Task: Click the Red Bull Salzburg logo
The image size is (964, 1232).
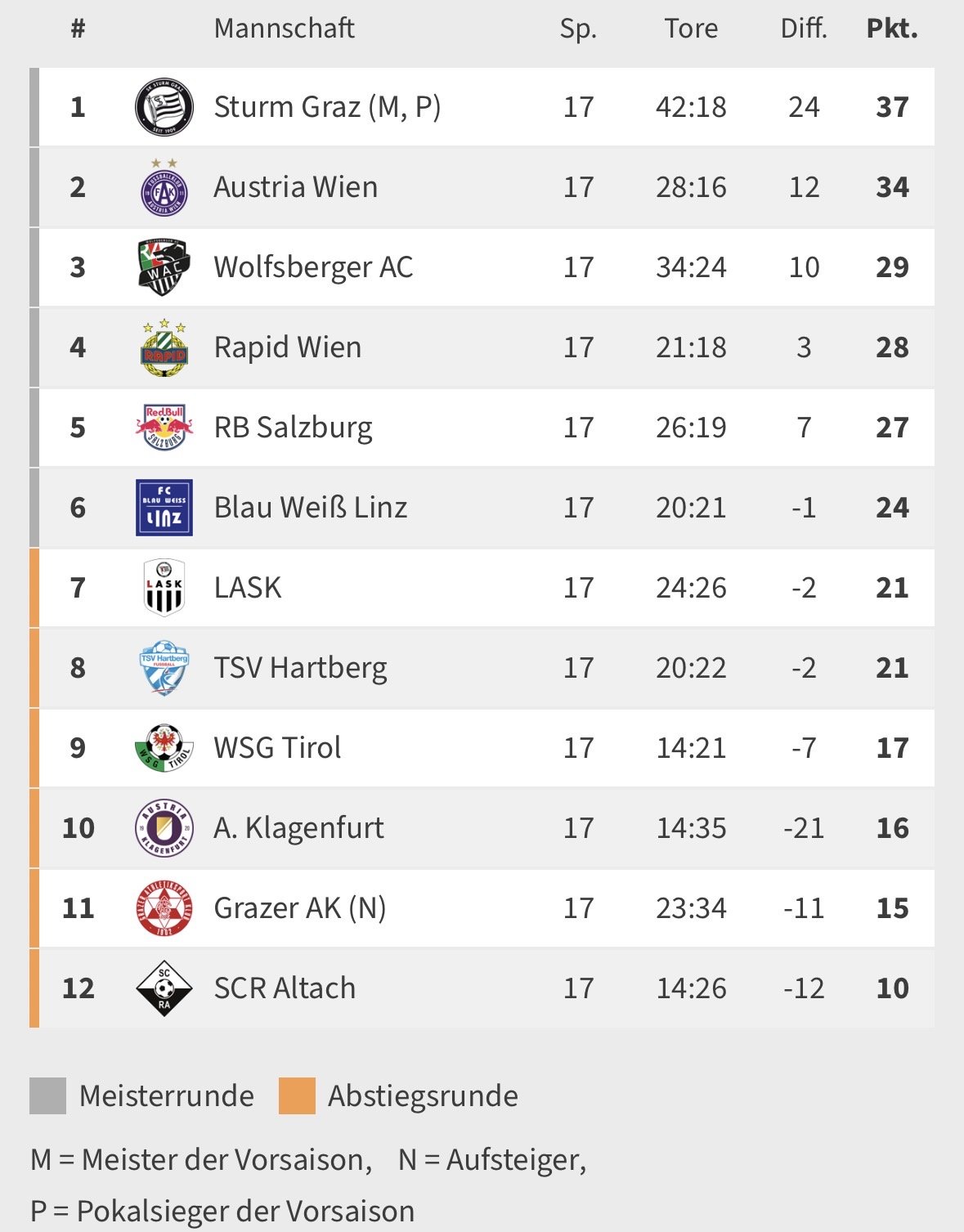Action: (x=164, y=428)
